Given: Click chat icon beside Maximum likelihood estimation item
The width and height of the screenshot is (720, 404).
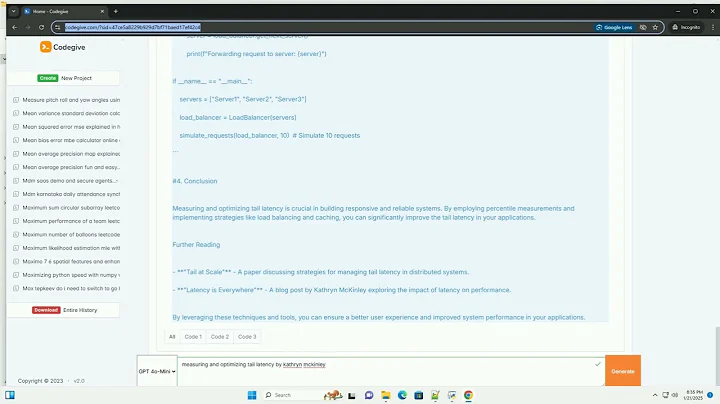Looking at the screenshot, I should (16, 248).
